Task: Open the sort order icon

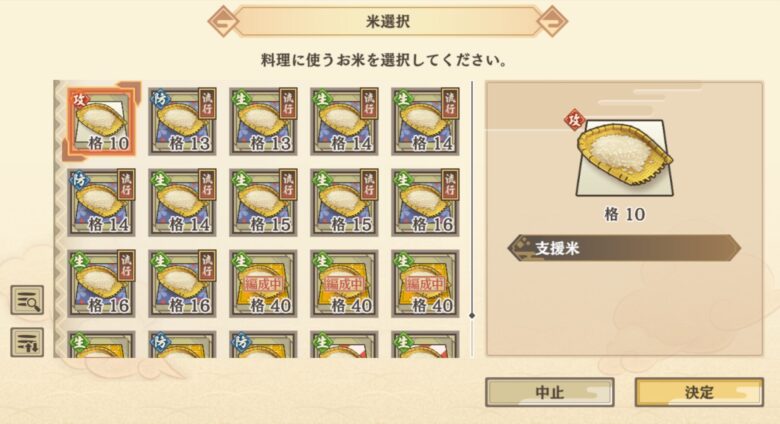Action: click(27, 342)
